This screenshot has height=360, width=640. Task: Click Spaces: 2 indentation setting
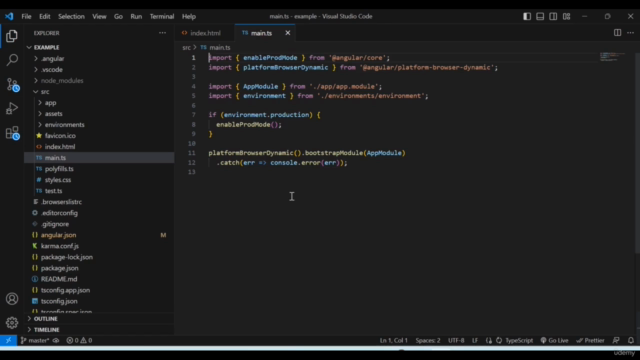pos(428,340)
